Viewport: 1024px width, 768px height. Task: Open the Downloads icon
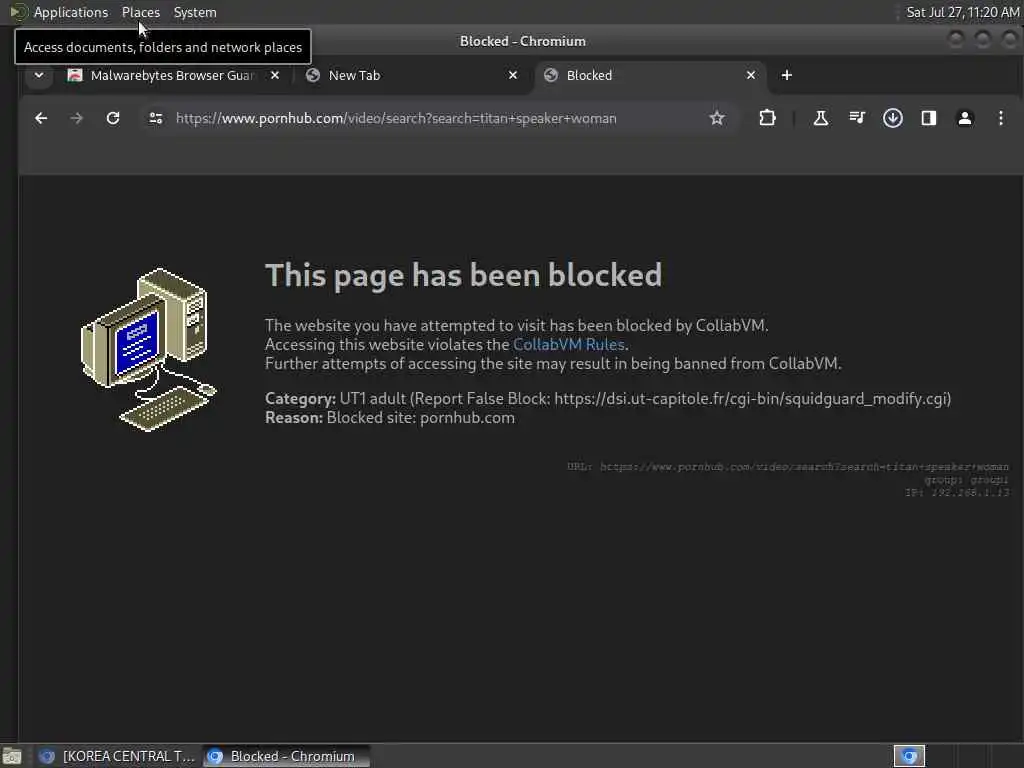pos(893,118)
